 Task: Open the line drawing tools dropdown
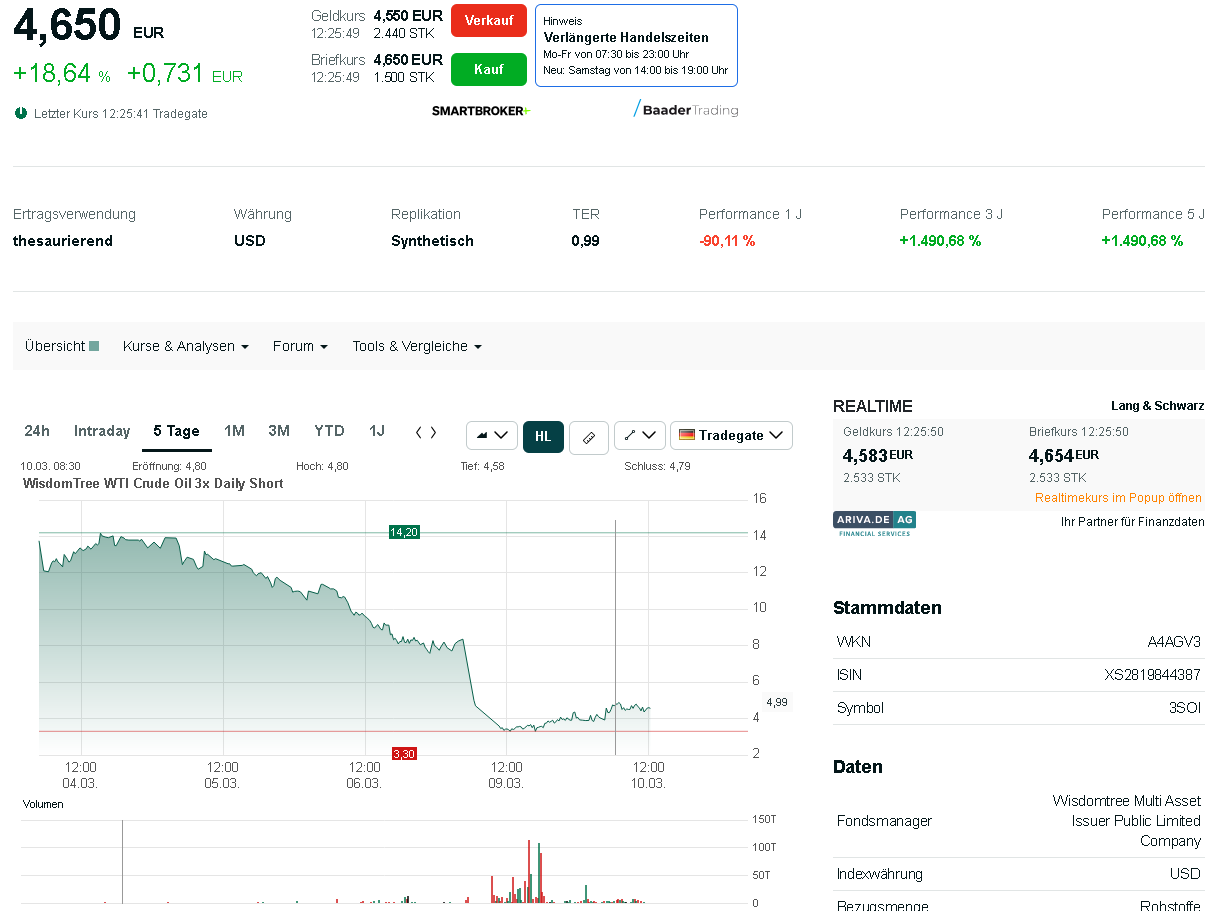[640, 436]
